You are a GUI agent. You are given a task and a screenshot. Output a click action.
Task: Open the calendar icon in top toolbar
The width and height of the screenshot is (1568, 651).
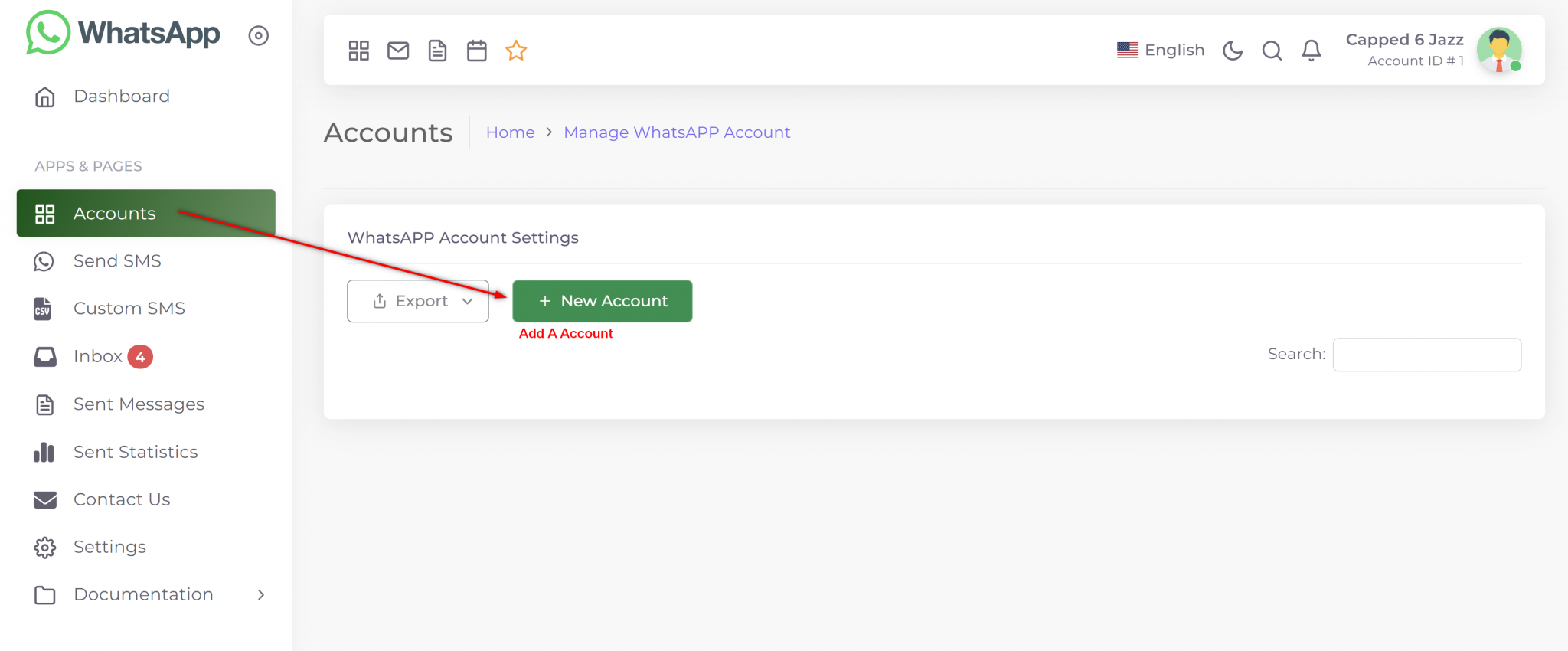coord(477,51)
